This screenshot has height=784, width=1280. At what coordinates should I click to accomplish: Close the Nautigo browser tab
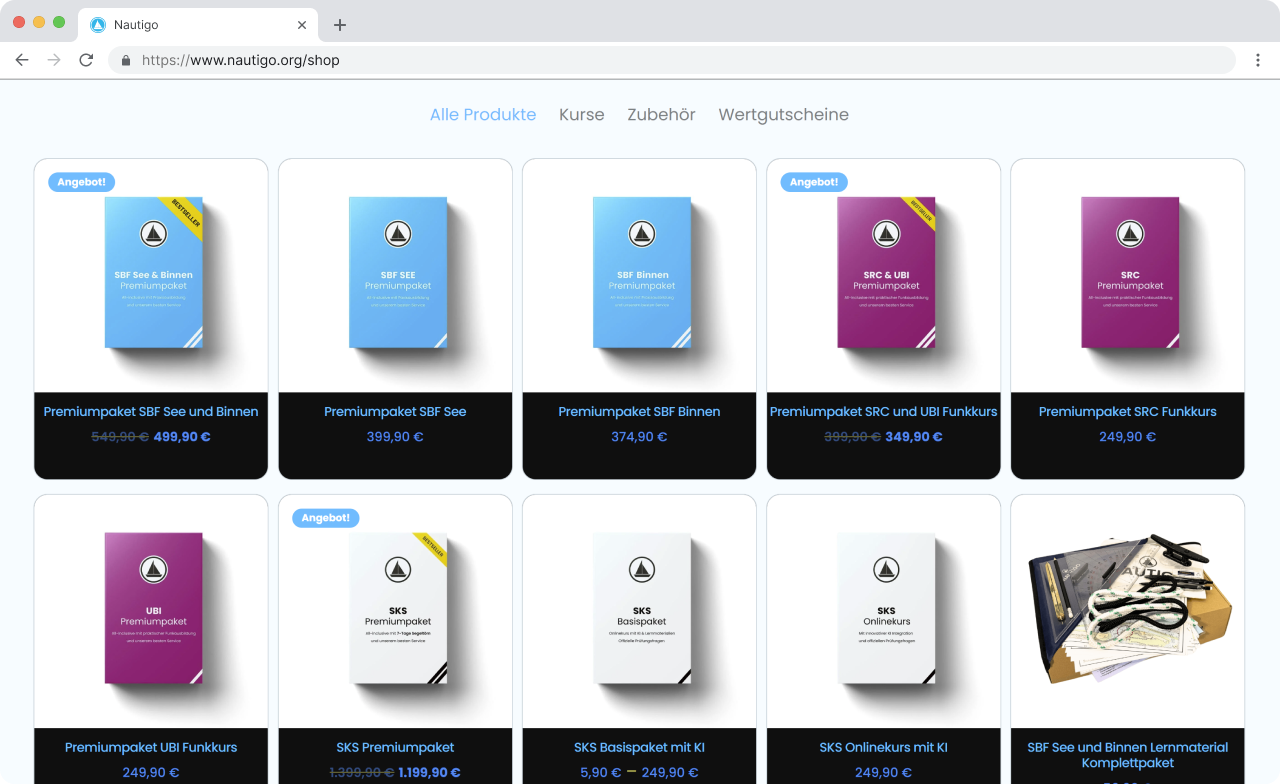302,25
